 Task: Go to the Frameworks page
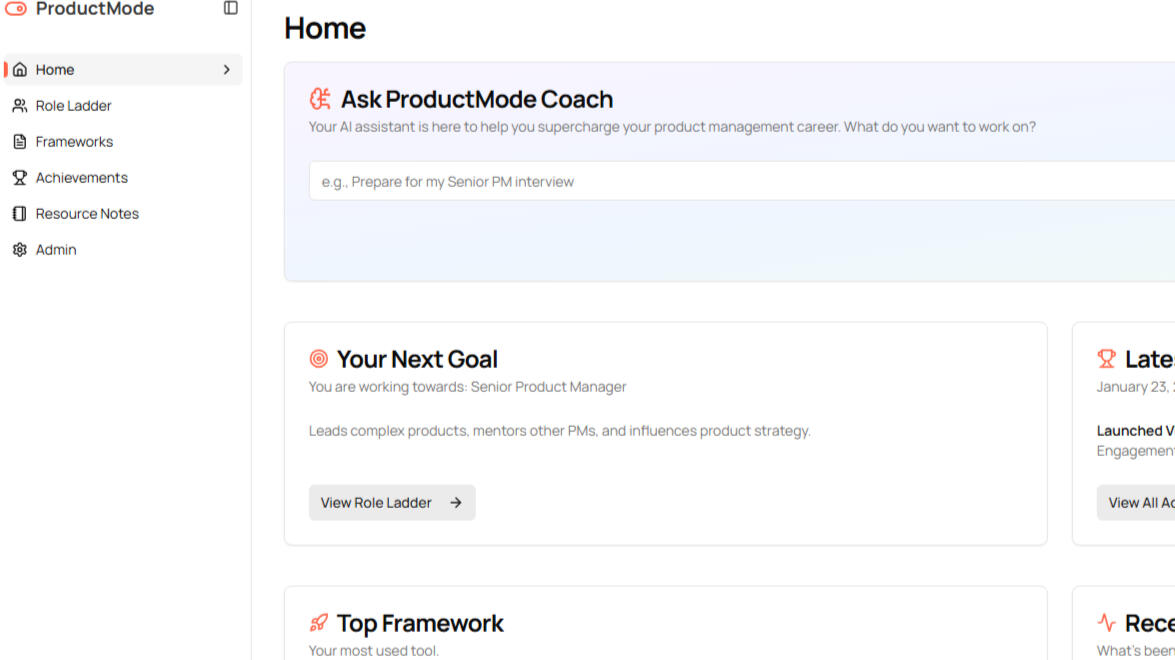coord(74,142)
